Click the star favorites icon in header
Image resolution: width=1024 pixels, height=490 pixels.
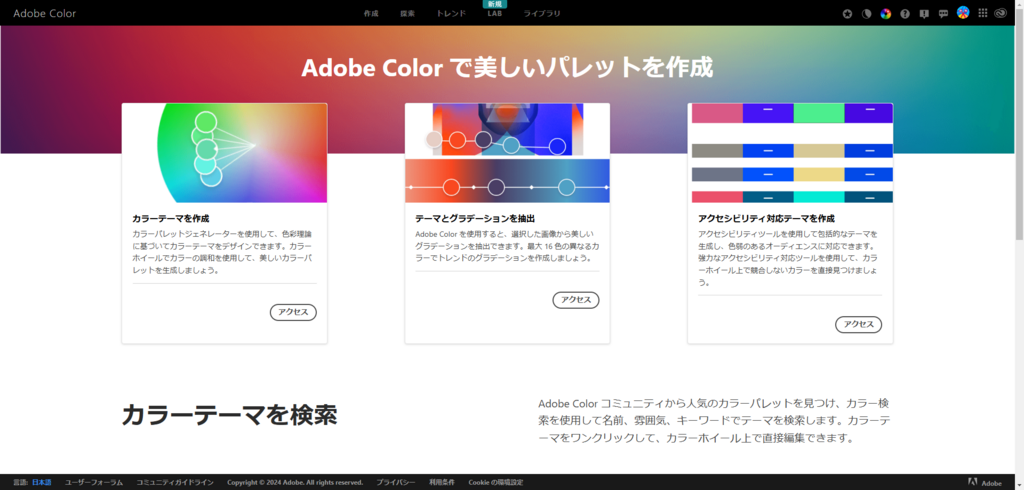point(847,14)
